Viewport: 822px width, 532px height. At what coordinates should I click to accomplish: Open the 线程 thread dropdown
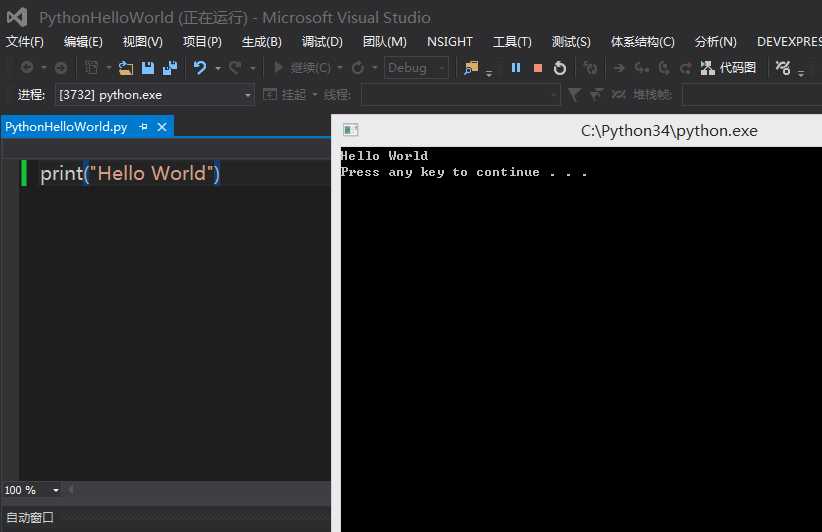pyautogui.click(x=461, y=95)
